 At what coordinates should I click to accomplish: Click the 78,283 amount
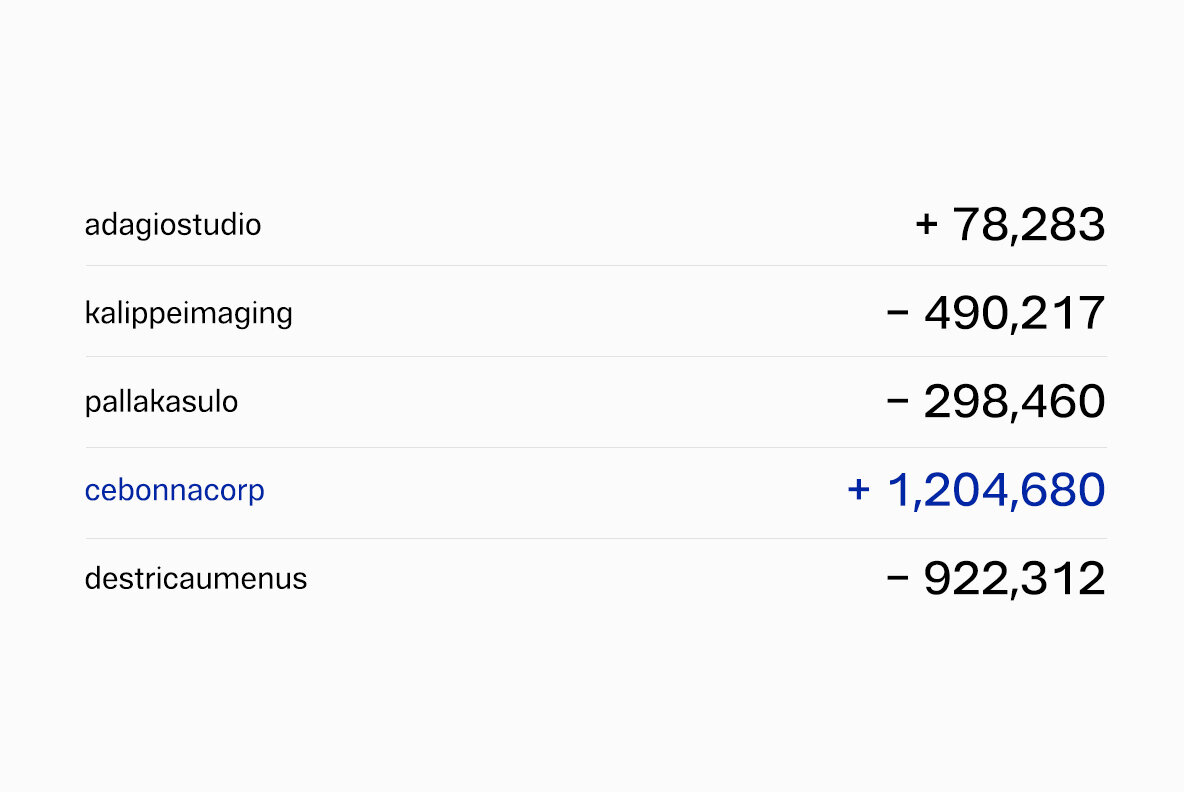pyautogui.click(x=1028, y=225)
